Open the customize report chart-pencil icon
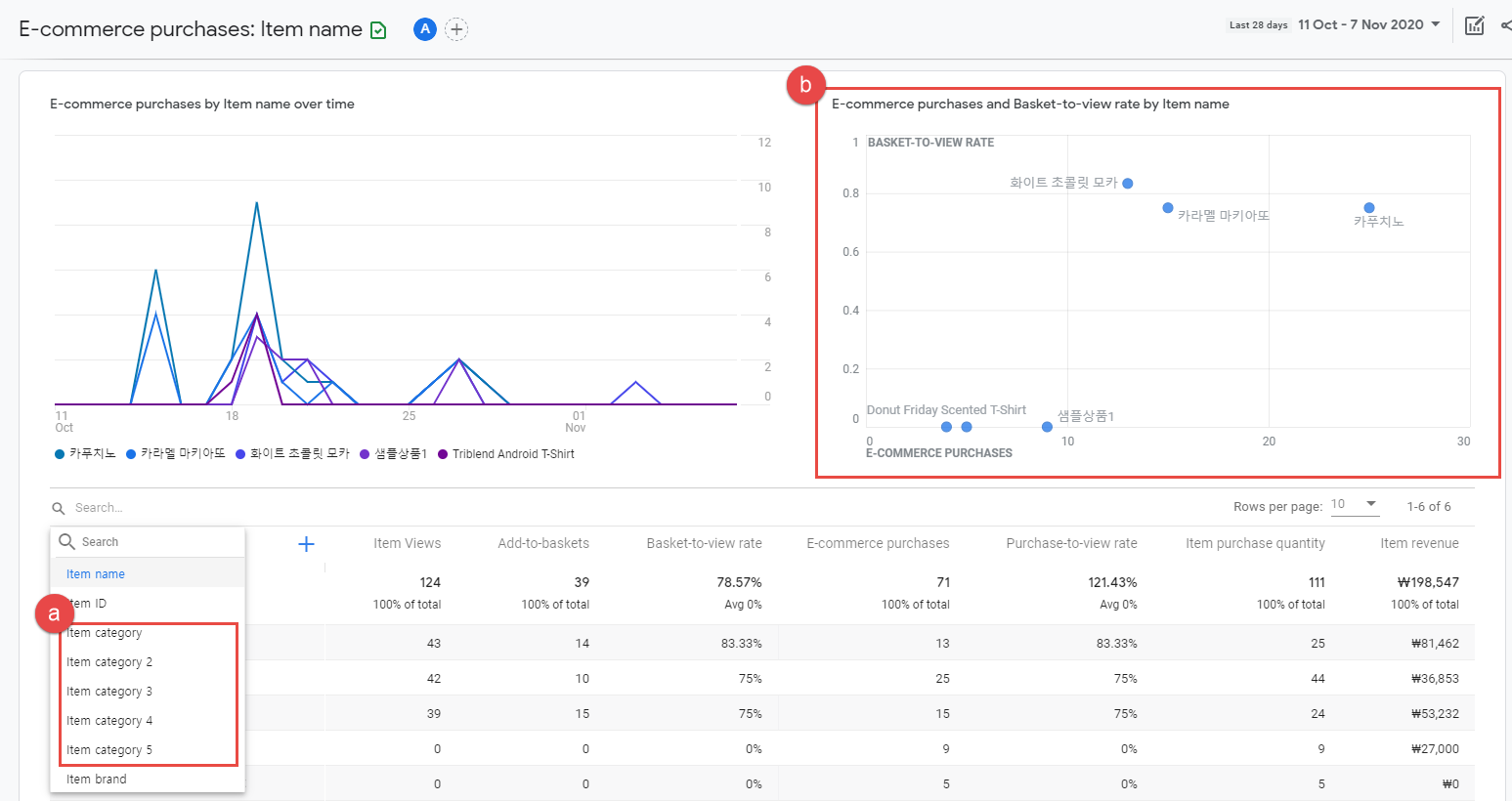This screenshot has height=801, width=1512. point(1475,25)
